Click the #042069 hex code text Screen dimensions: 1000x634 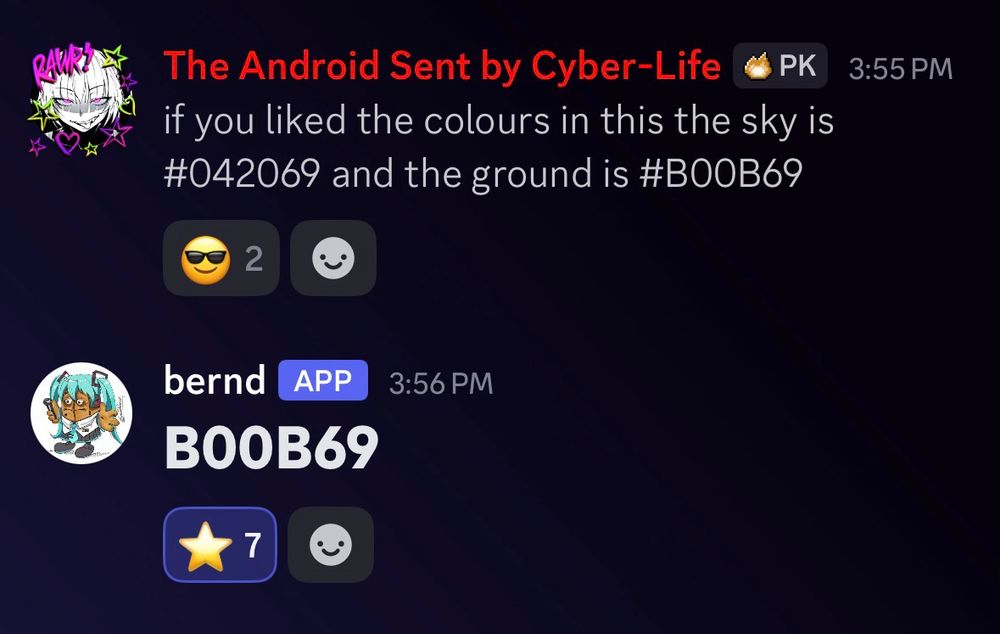coord(242,173)
